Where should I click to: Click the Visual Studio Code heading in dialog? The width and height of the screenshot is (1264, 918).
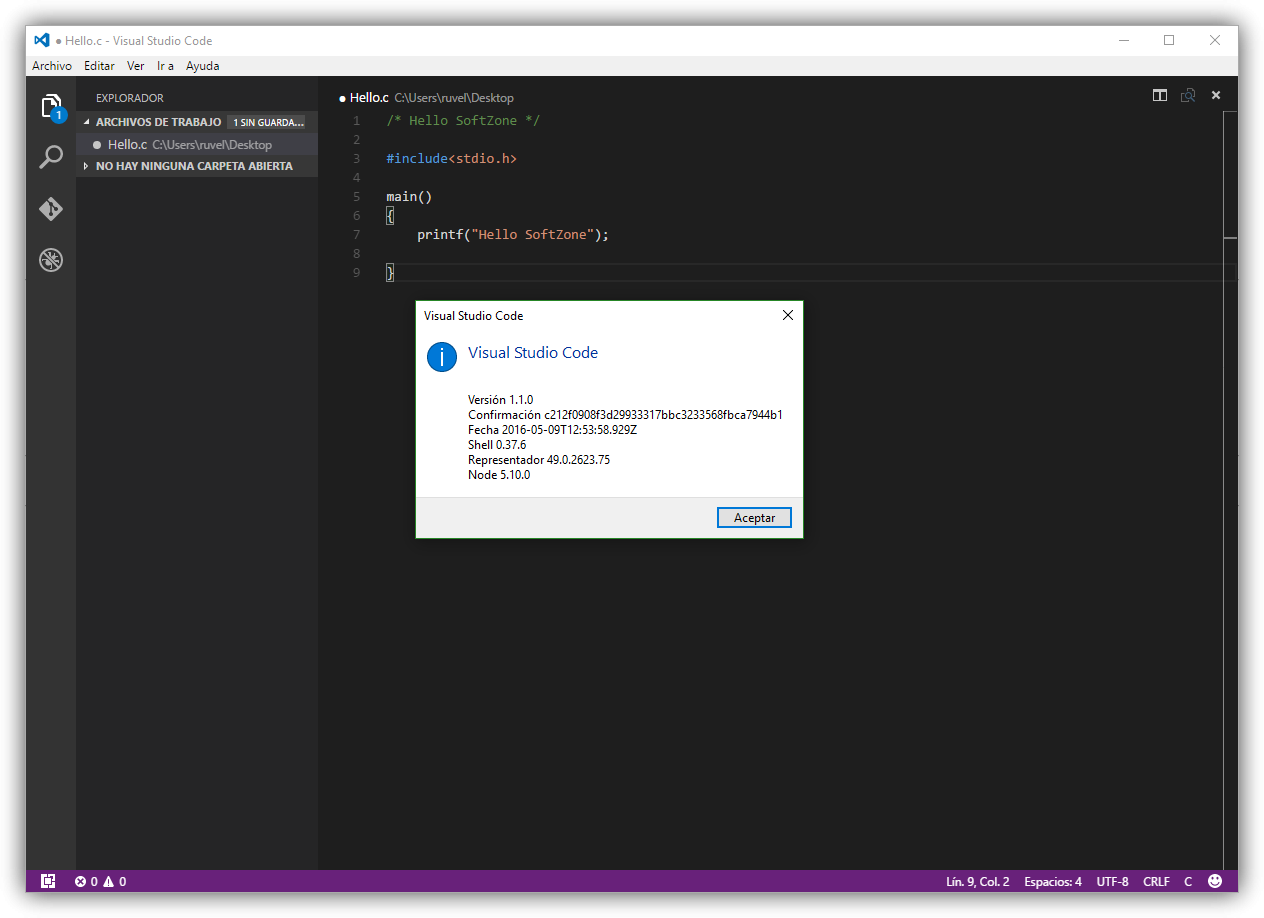(533, 352)
